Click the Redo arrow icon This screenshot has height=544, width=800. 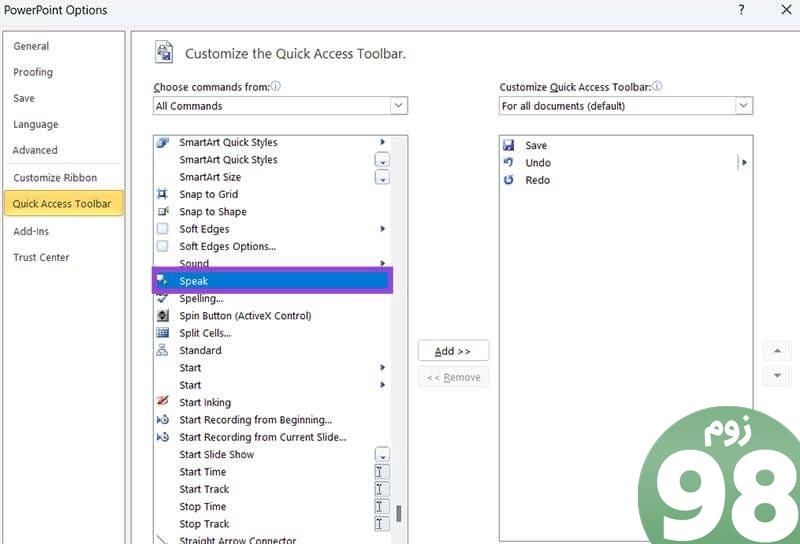click(508, 180)
